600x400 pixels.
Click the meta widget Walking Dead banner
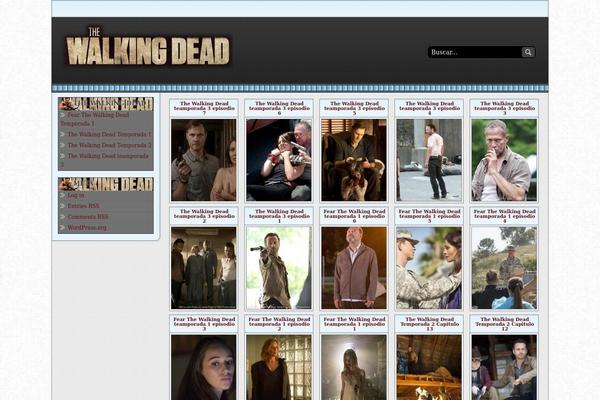click(x=106, y=184)
